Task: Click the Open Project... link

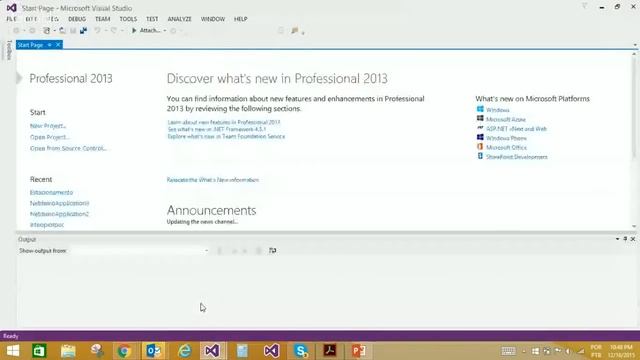Action: point(49,137)
